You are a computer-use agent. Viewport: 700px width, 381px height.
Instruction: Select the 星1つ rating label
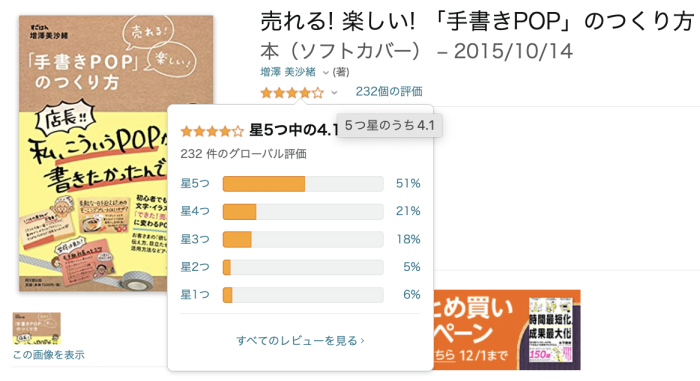click(x=195, y=295)
